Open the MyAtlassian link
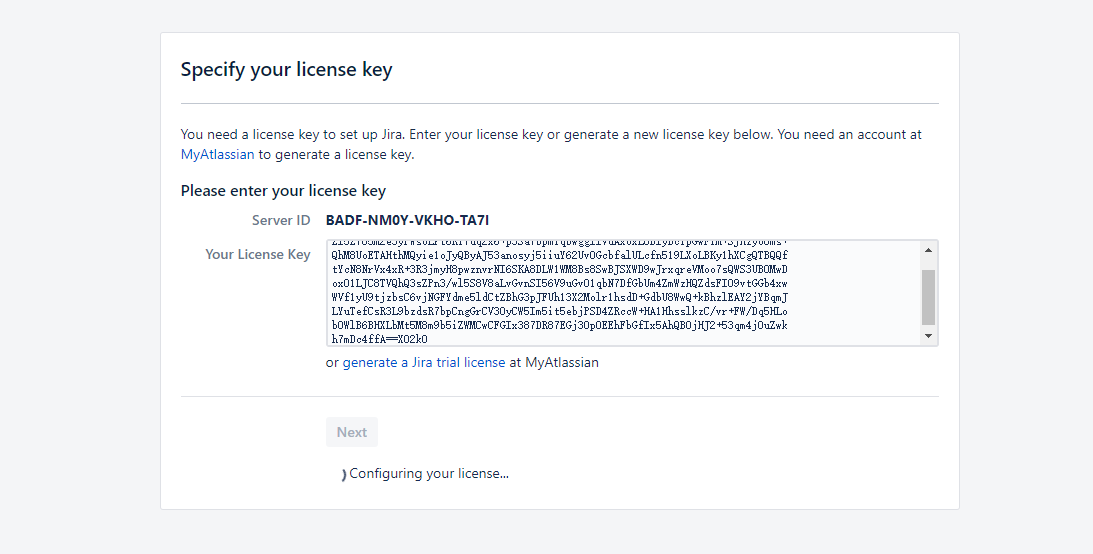This screenshot has width=1093, height=554. pyautogui.click(x=217, y=154)
